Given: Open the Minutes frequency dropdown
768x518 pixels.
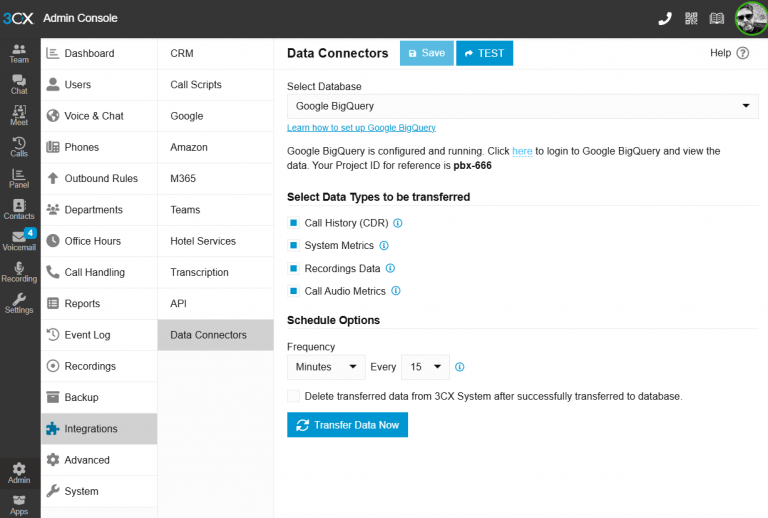Looking at the screenshot, I should point(326,367).
